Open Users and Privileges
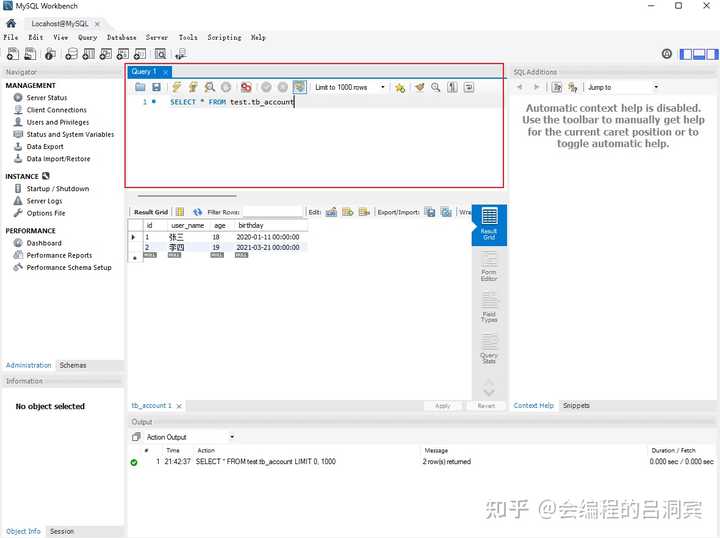Image resolution: width=720 pixels, height=538 pixels. coord(58,122)
